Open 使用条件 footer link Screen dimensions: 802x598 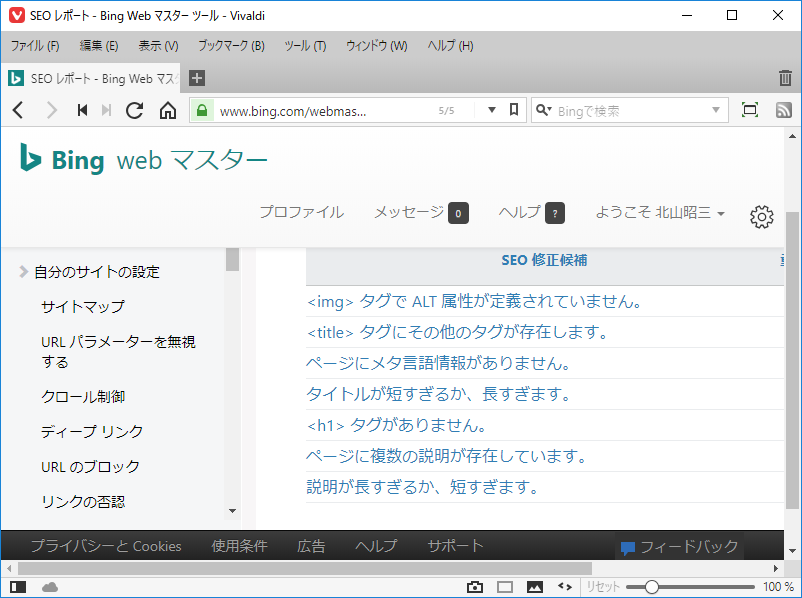(239, 546)
